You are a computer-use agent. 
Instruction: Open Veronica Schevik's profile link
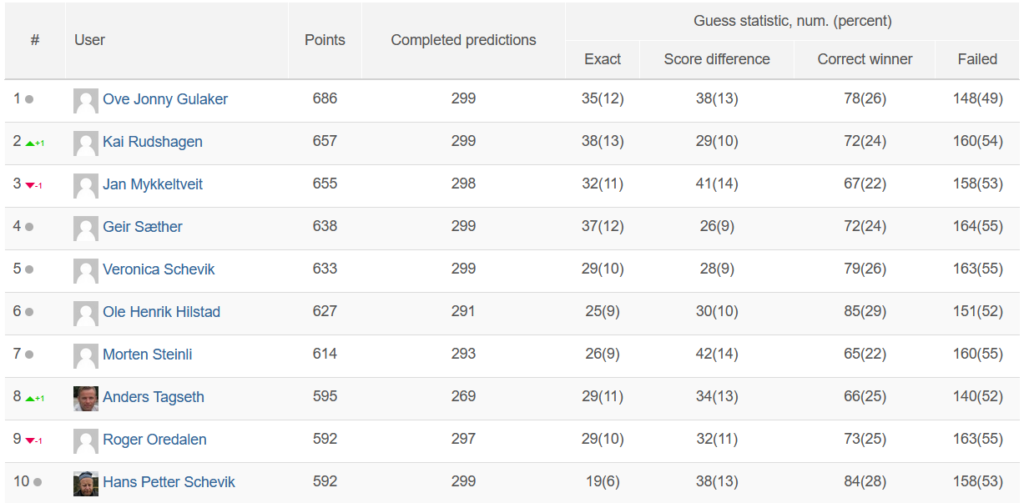(x=159, y=269)
